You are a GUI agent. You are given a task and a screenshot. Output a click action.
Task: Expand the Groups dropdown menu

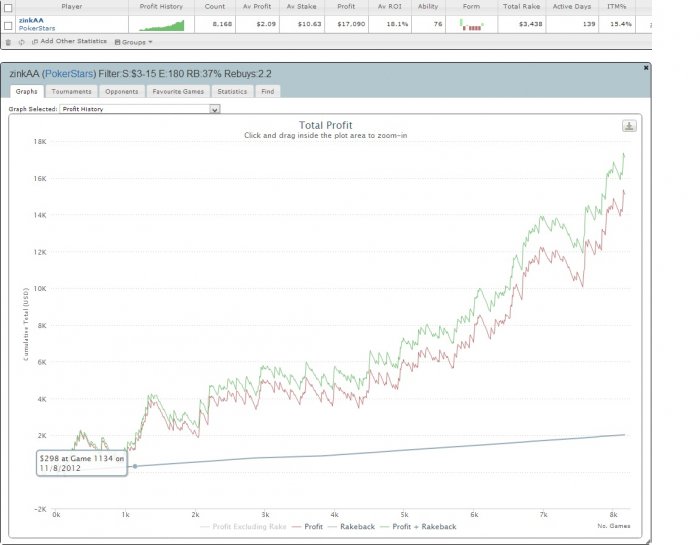pyautogui.click(x=133, y=42)
